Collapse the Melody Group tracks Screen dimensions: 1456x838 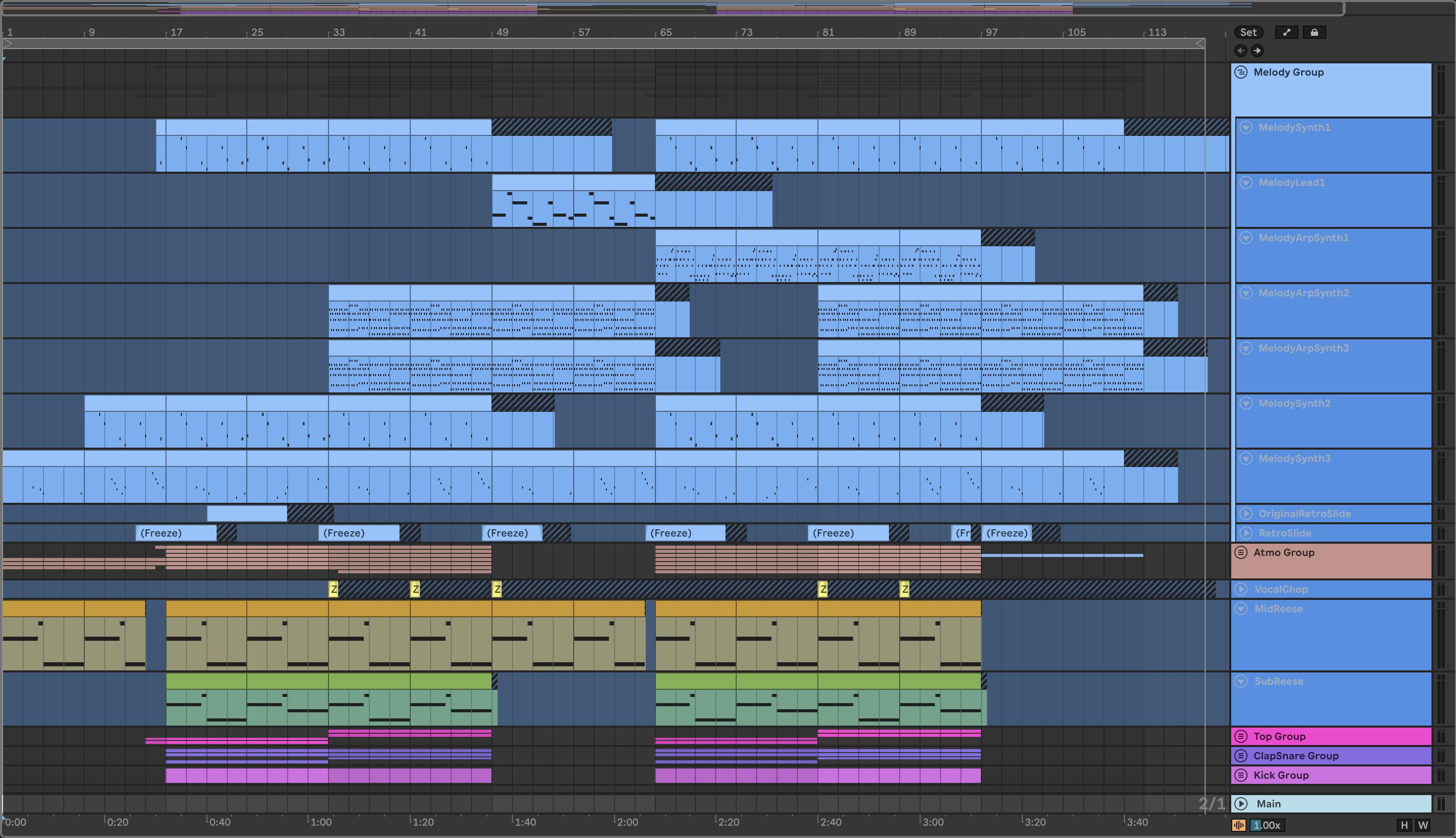pos(1241,72)
